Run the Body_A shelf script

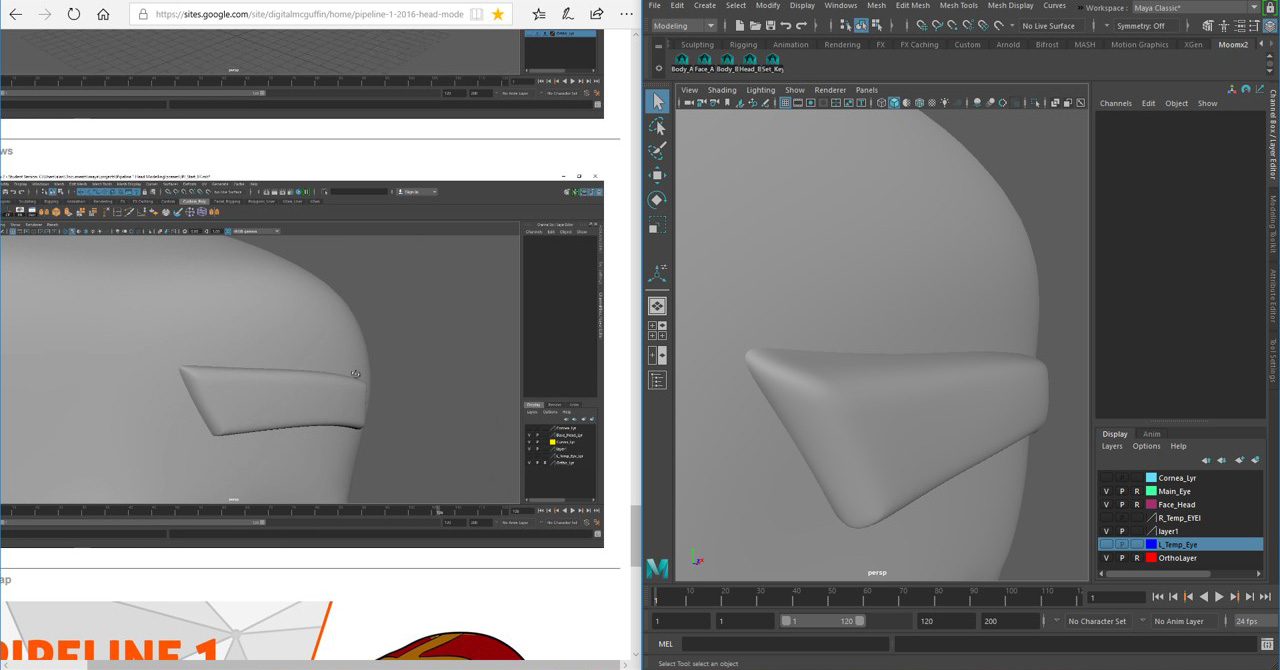coord(682,63)
